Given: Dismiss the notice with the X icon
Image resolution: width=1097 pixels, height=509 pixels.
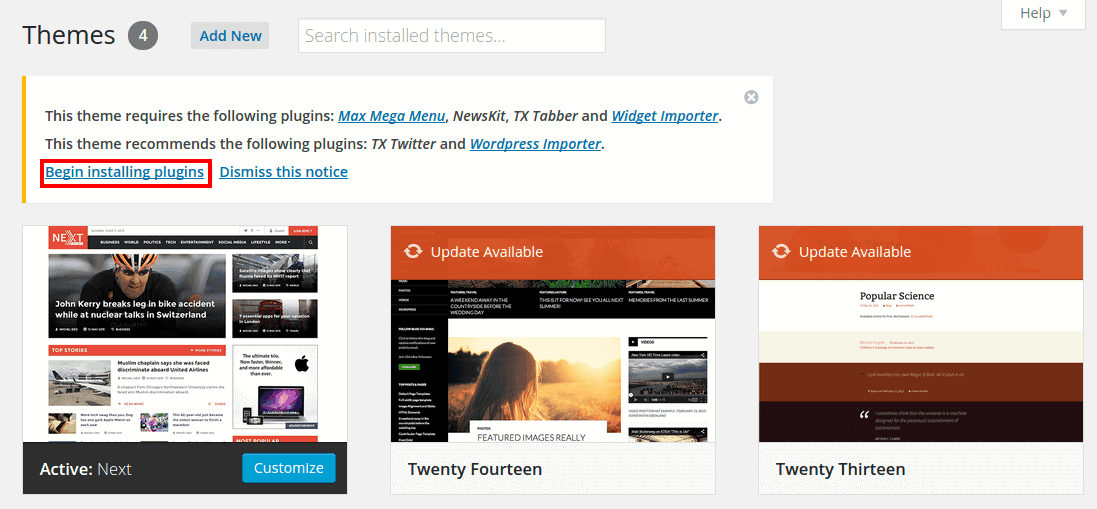Looking at the screenshot, I should coord(751,97).
